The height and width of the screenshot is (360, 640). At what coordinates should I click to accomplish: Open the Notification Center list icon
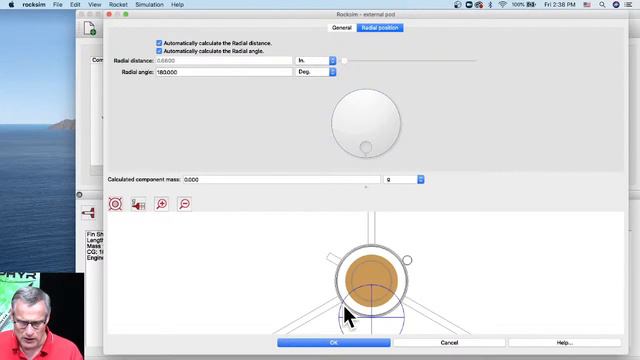pos(629,4)
